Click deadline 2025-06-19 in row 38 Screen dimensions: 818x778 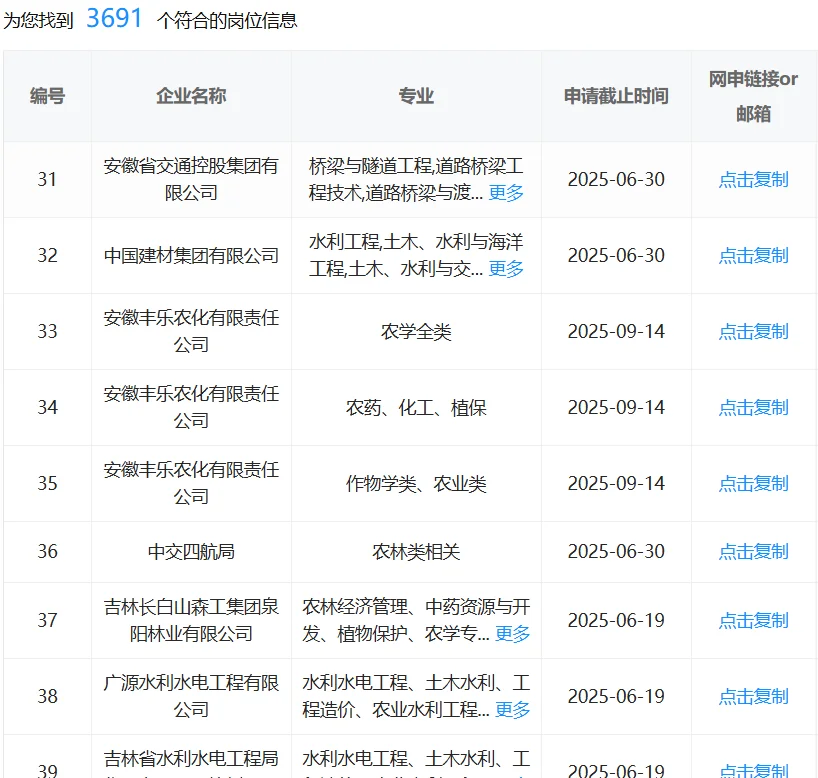tap(616, 697)
